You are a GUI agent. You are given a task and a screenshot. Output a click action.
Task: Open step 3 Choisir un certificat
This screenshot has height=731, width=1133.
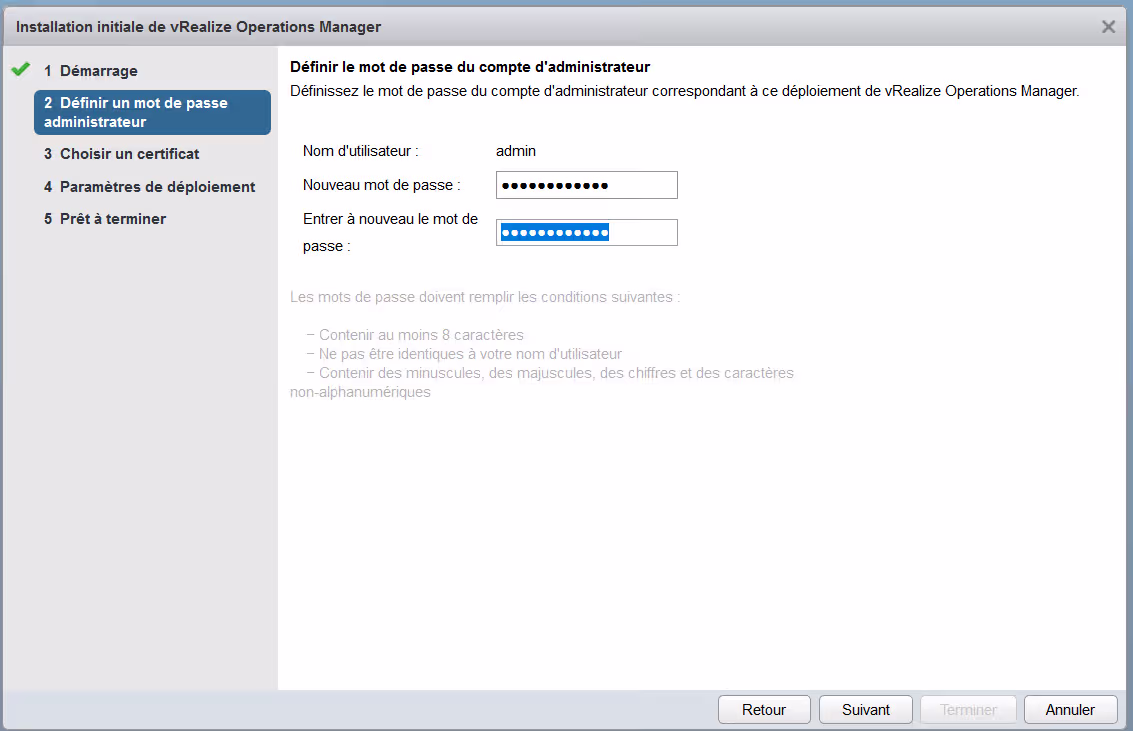tap(129, 154)
